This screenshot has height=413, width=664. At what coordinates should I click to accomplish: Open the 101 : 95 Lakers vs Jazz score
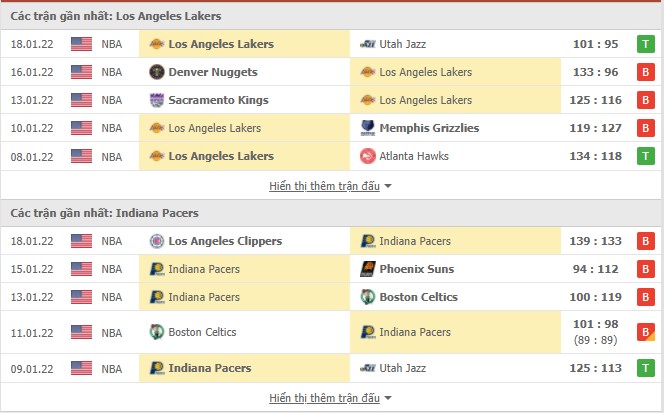click(x=596, y=44)
